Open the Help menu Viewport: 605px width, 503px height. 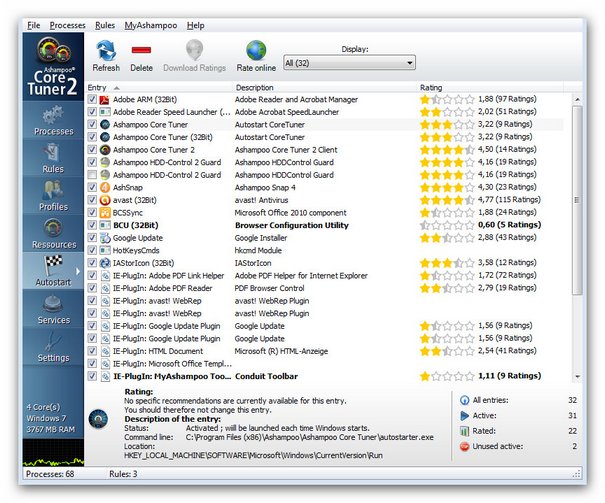[196, 25]
